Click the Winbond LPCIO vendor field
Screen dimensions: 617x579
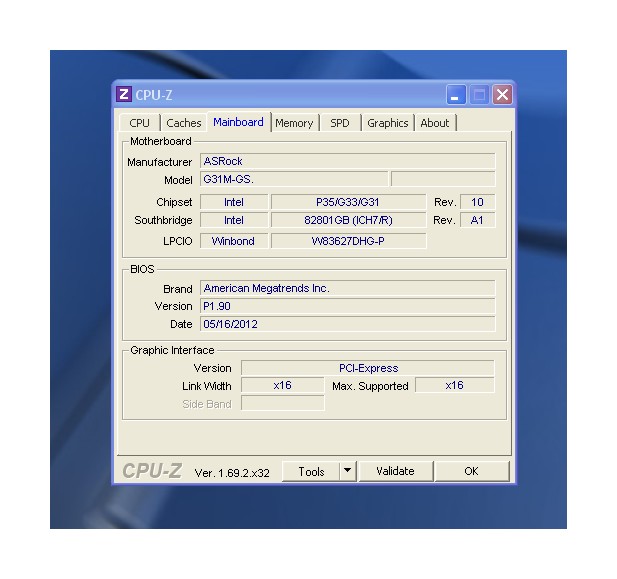[234, 241]
